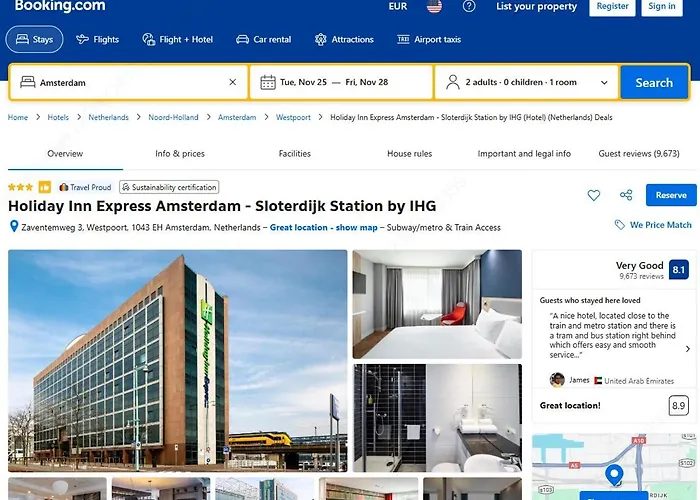Open Important and legal info tab
This screenshot has width=700, height=500.
pyautogui.click(x=524, y=154)
